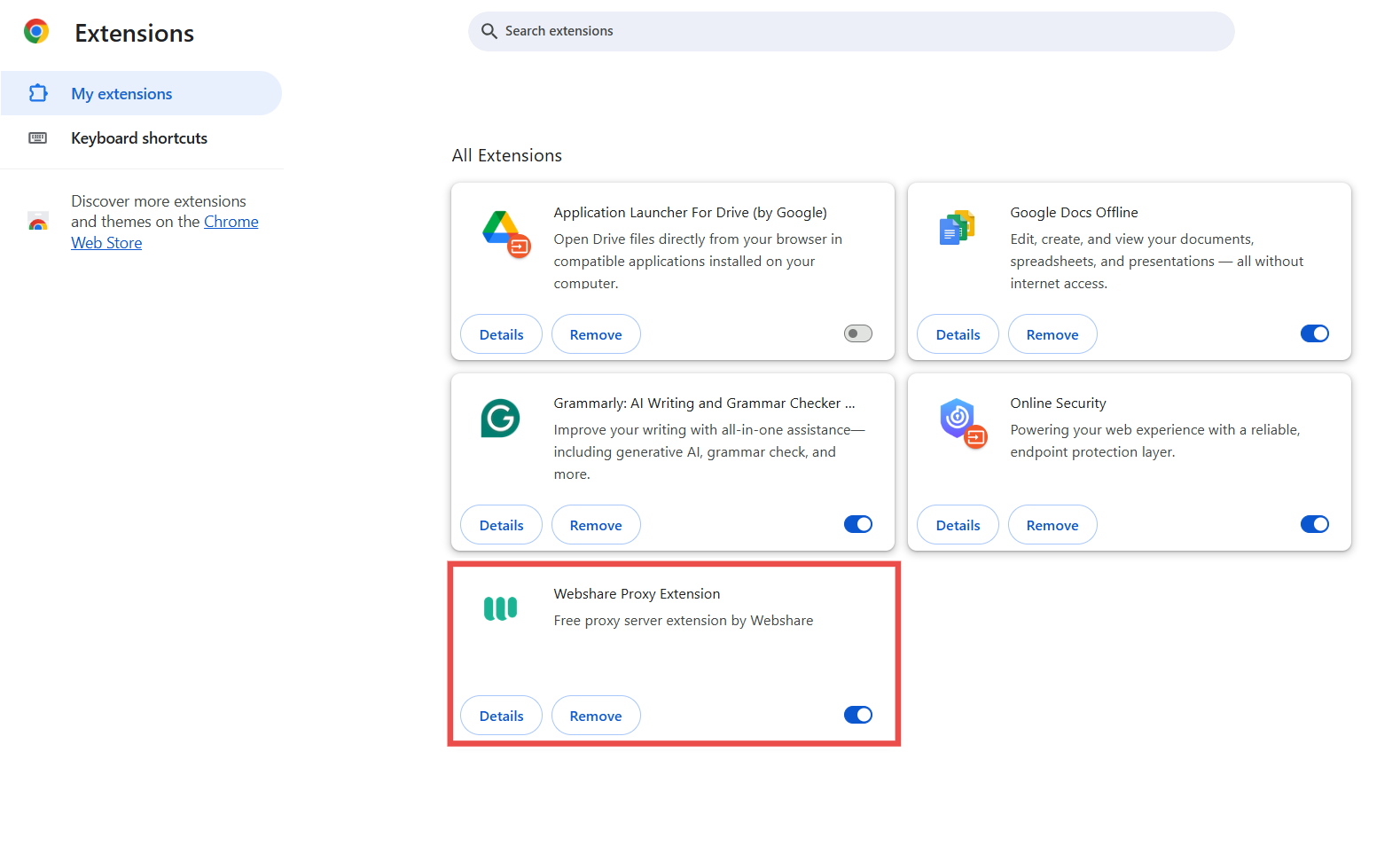
Task: Click the Chrome logo icon
Action: click(x=36, y=32)
